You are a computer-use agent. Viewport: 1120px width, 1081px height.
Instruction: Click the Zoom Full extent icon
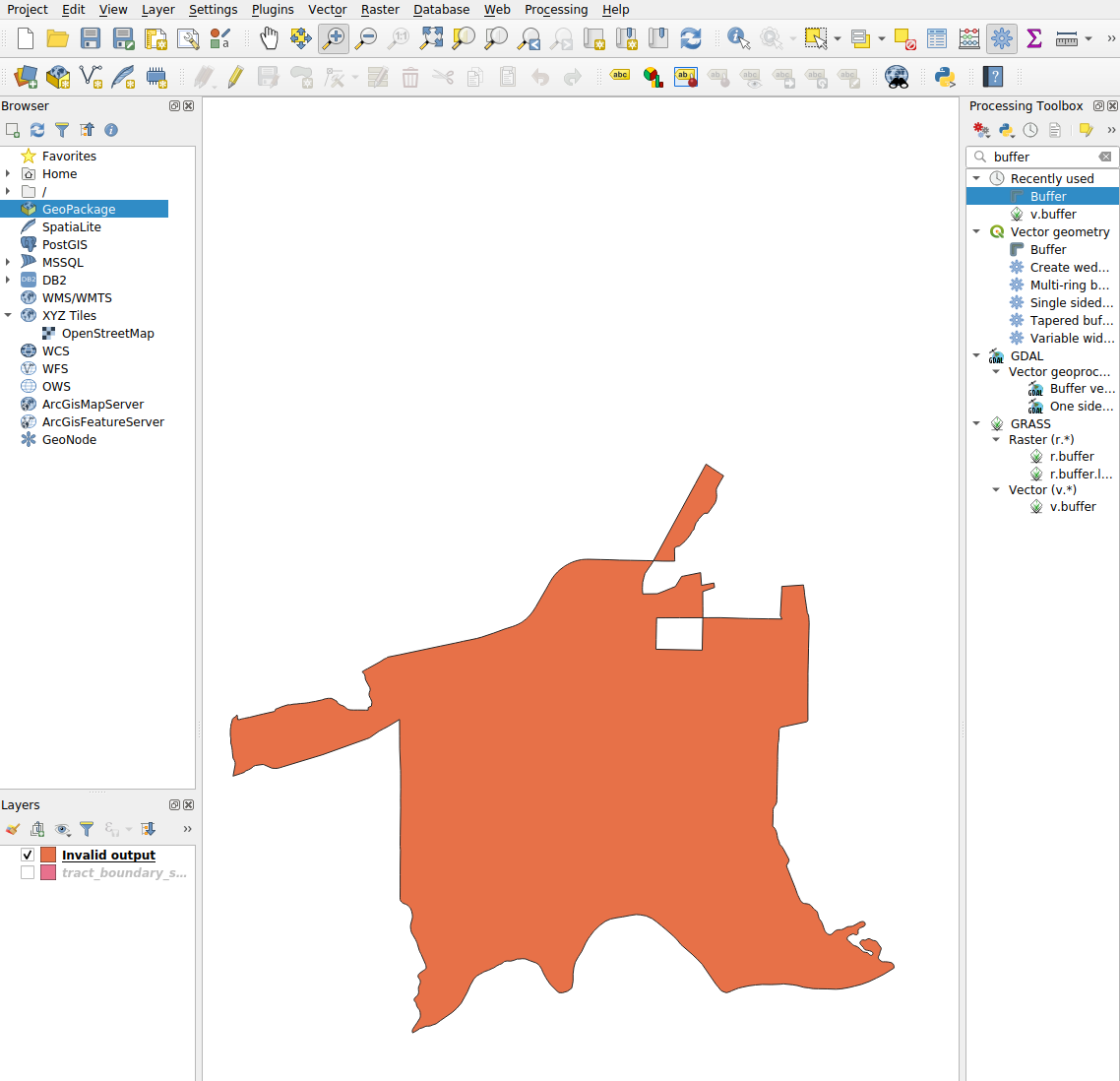[431, 38]
